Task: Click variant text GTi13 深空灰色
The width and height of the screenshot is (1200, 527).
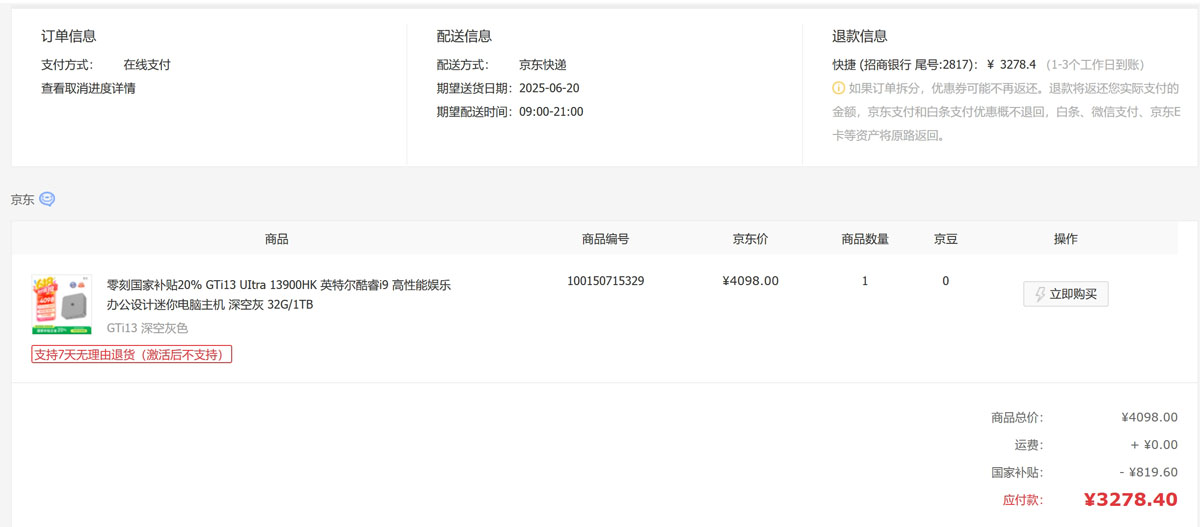Action: point(148,328)
